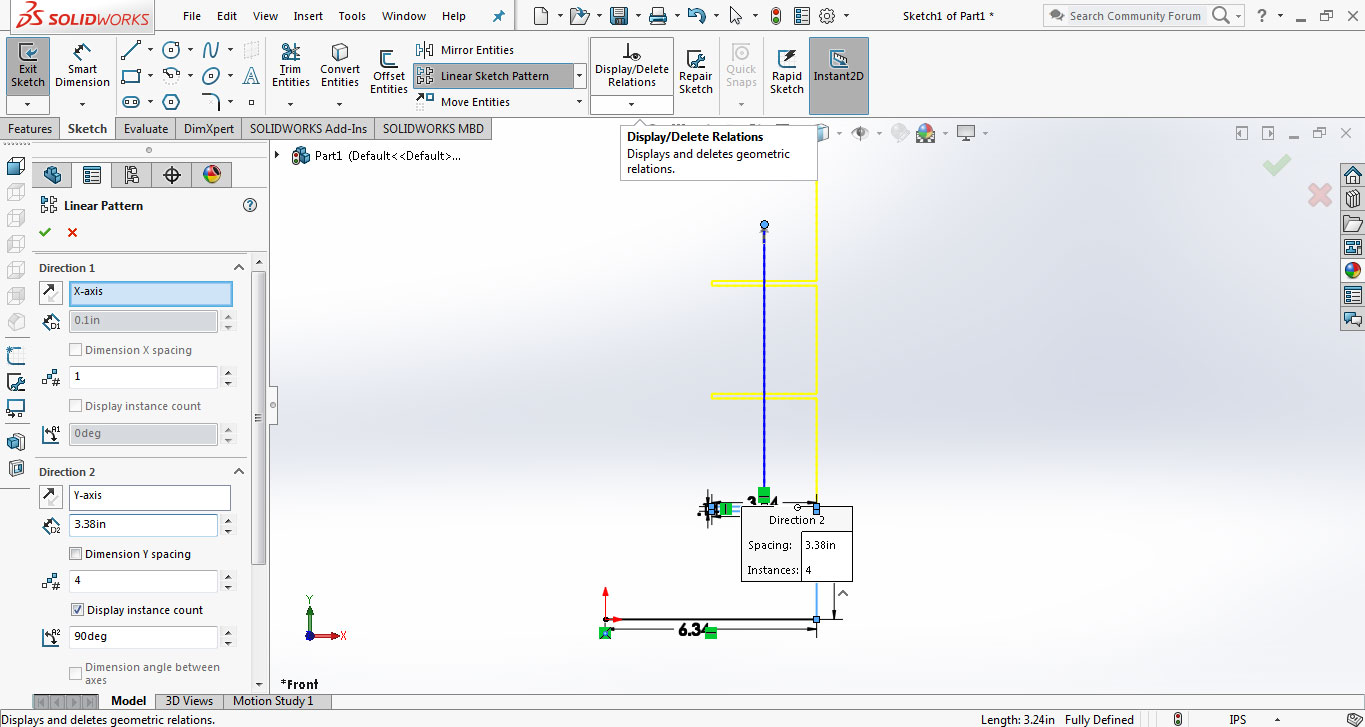
Task: Open the FeatureManager Design Tree tab
Action: (52, 175)
